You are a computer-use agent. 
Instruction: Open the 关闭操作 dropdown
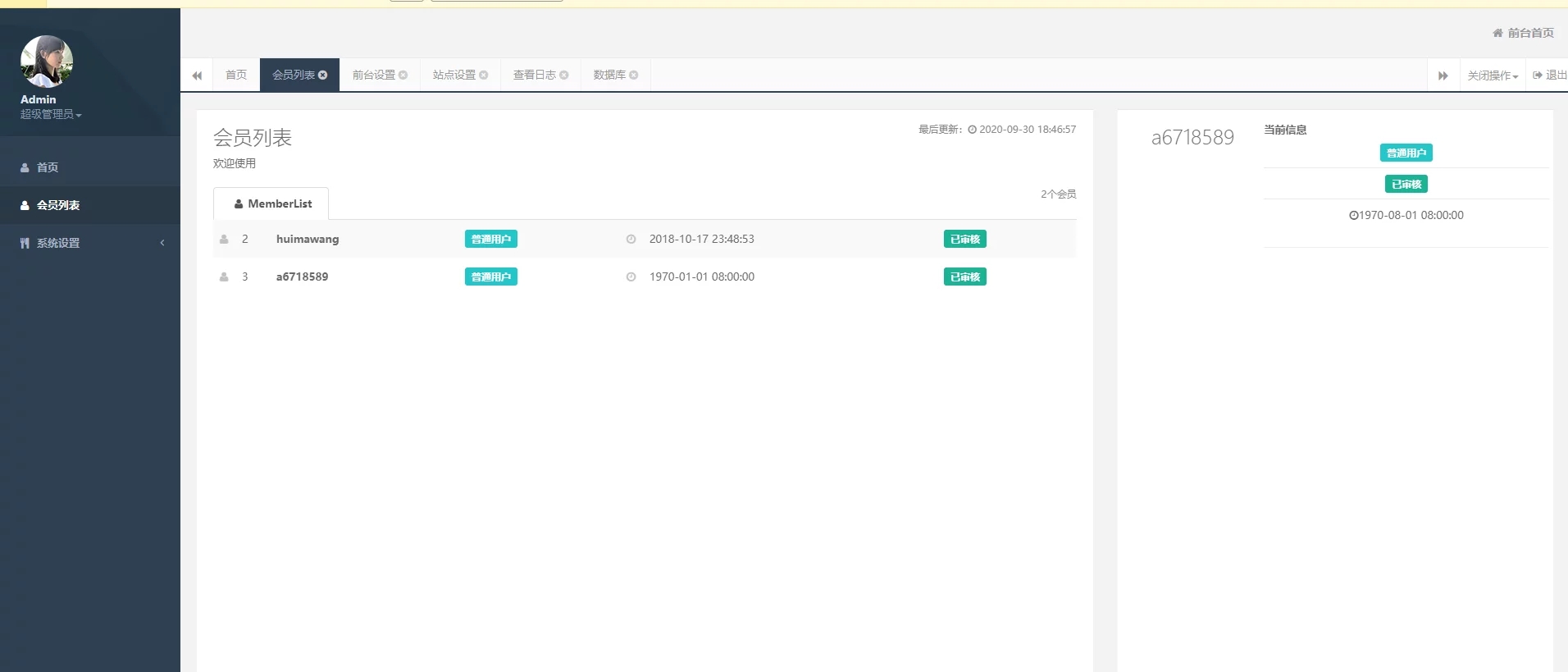click(x=1493, y=75)
